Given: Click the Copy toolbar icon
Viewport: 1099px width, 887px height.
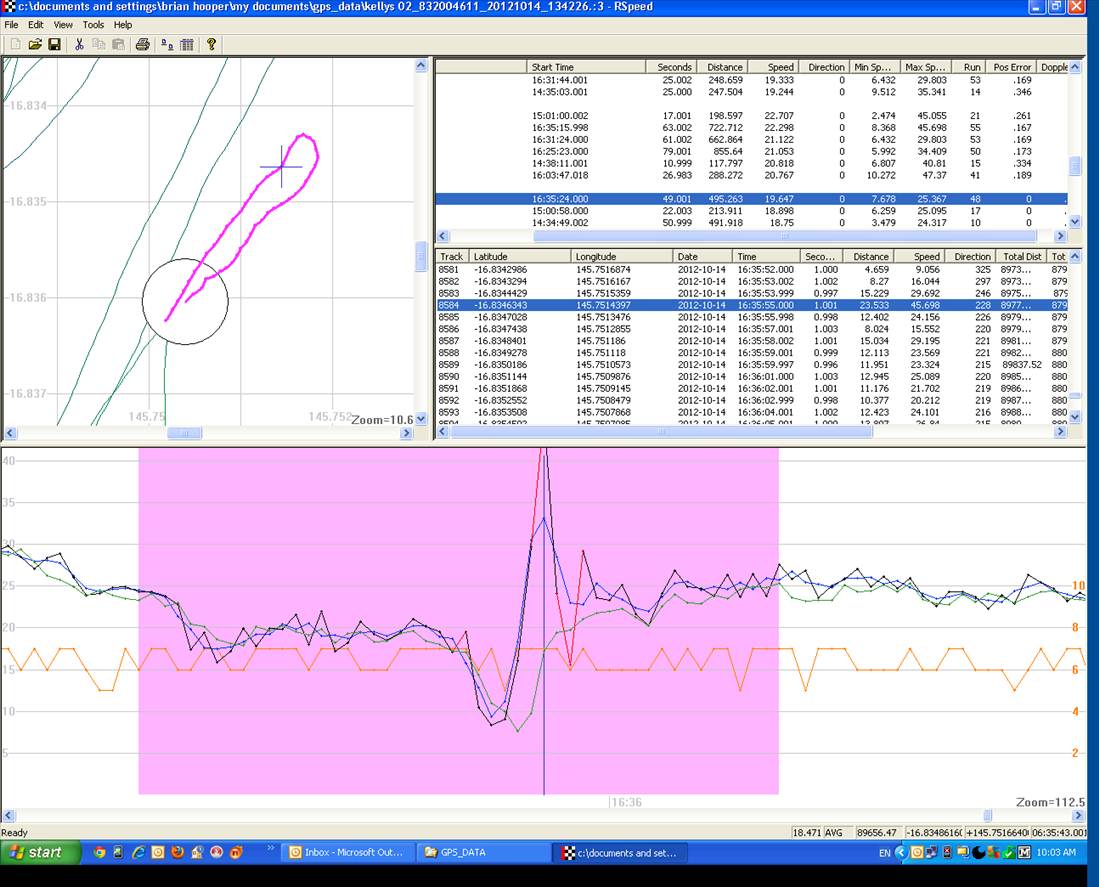Looking at the screenshot, I should [x=99, y=44].
